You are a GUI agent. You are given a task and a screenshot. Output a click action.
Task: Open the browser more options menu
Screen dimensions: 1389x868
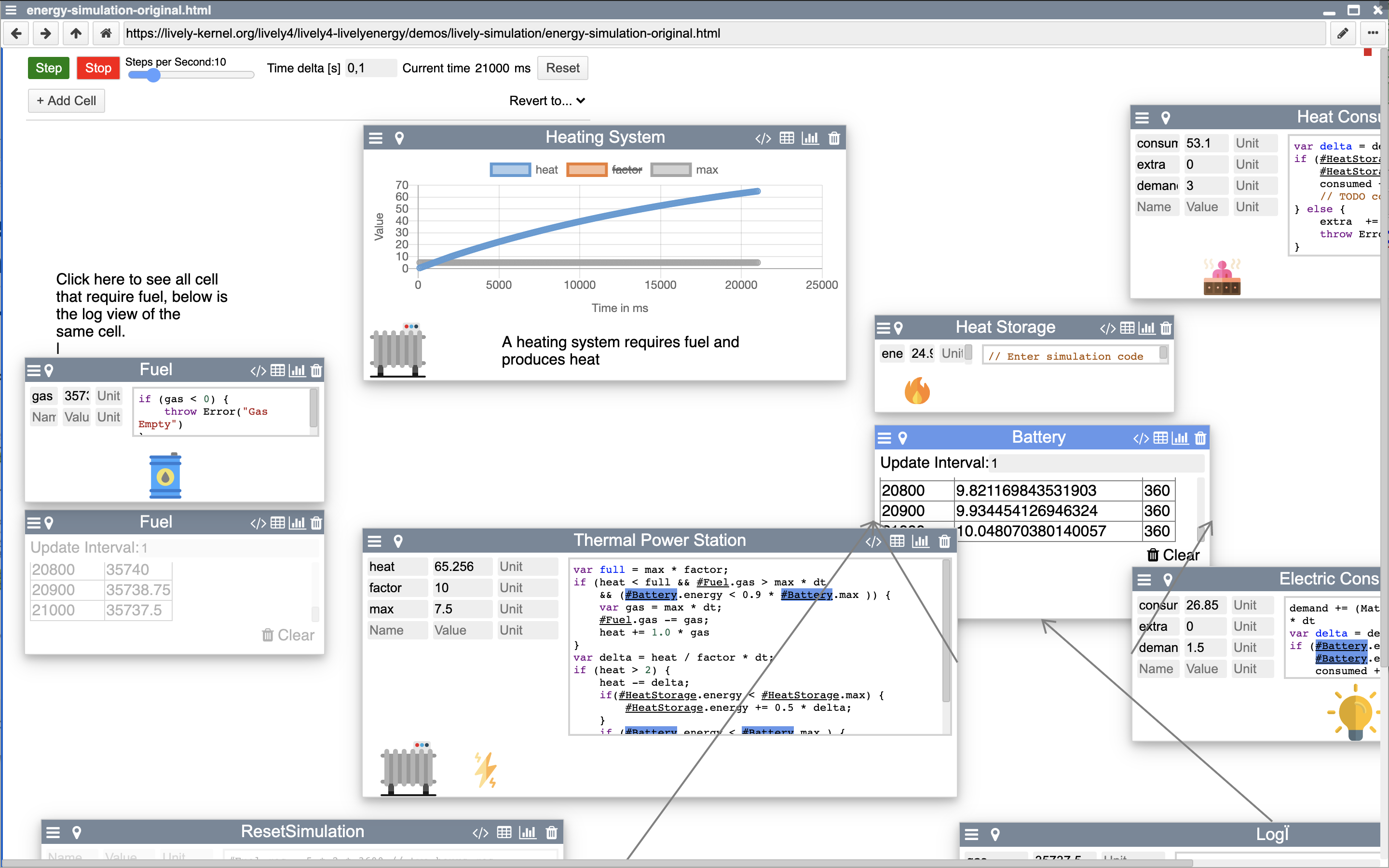pos(1373,33)
